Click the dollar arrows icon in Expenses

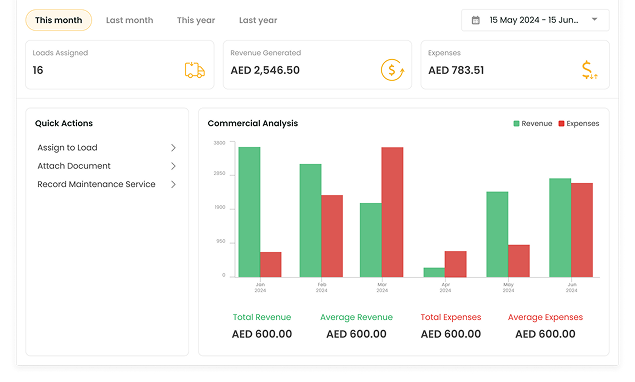coord(589,70)
